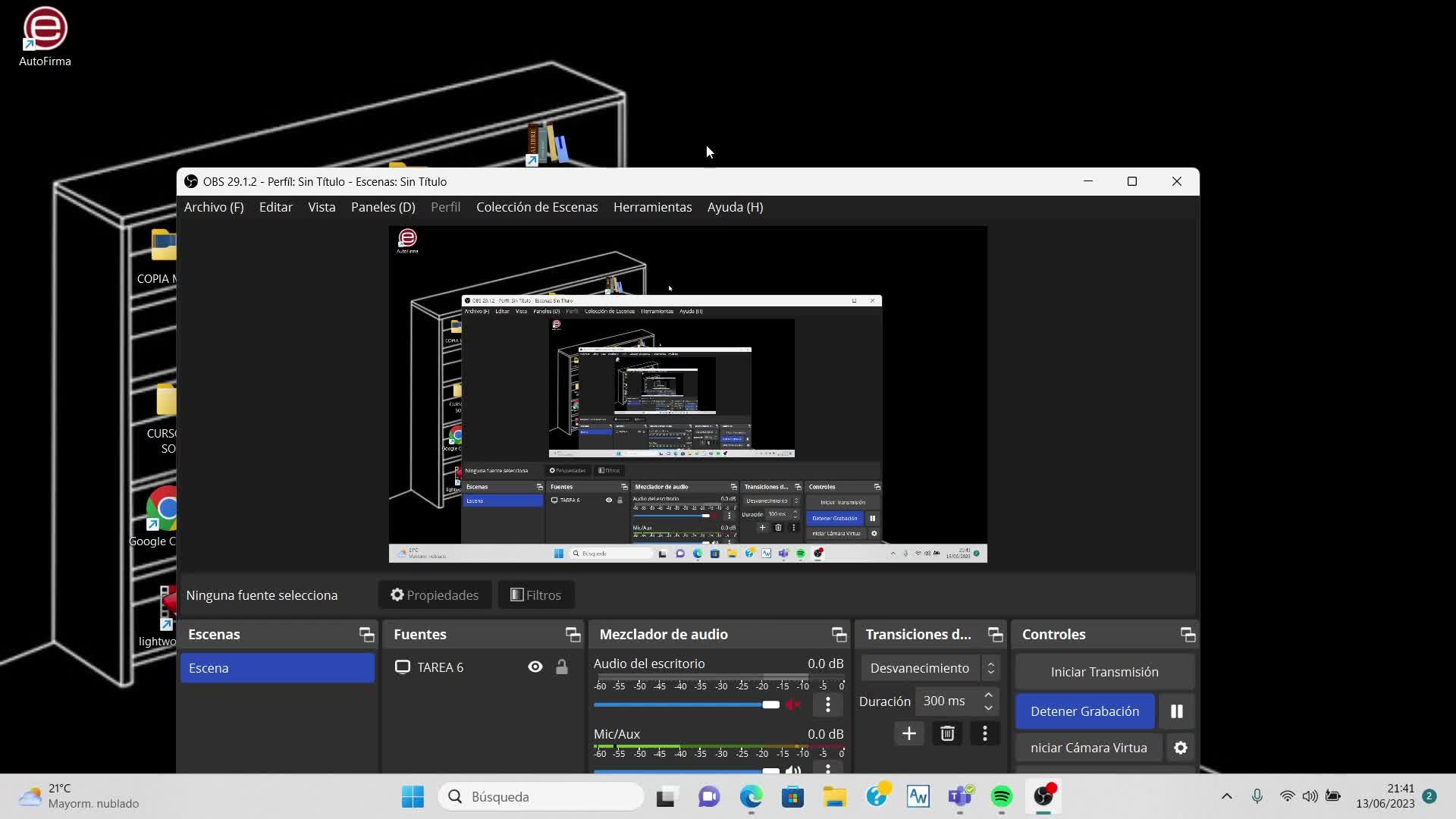This screenshot has height=819, width=1456.
Task: Add a new transition with the plus icon
Action: [908, 733]
